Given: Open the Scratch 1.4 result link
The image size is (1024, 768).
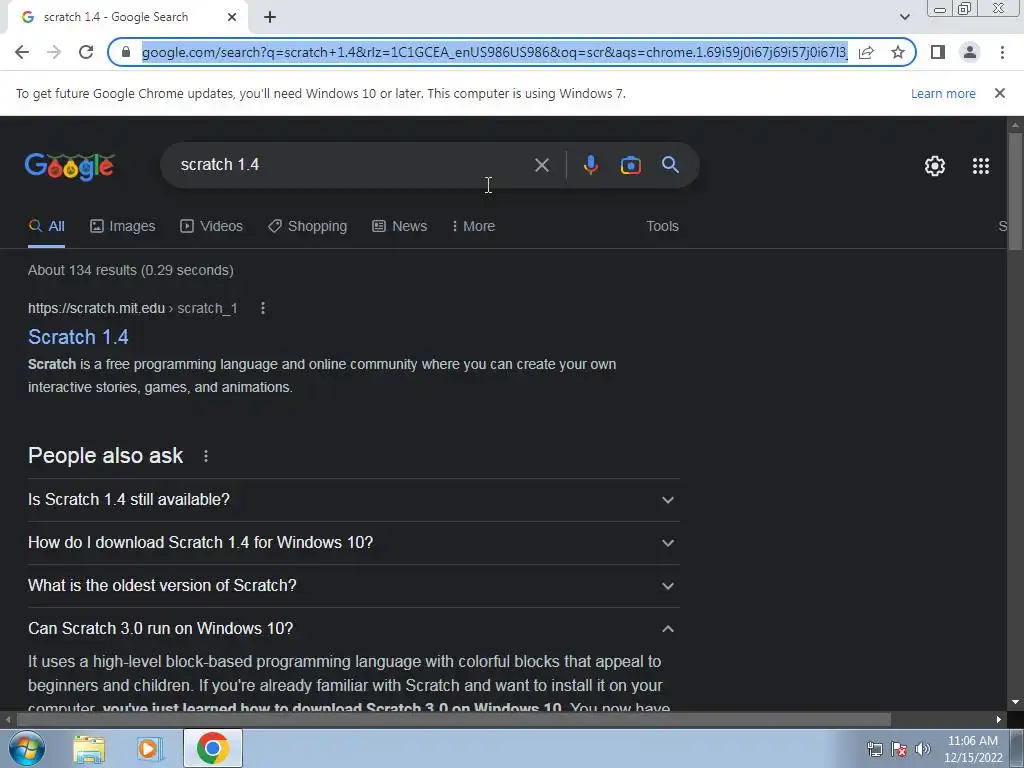Looking at the screenshot, I should point(78,337).
